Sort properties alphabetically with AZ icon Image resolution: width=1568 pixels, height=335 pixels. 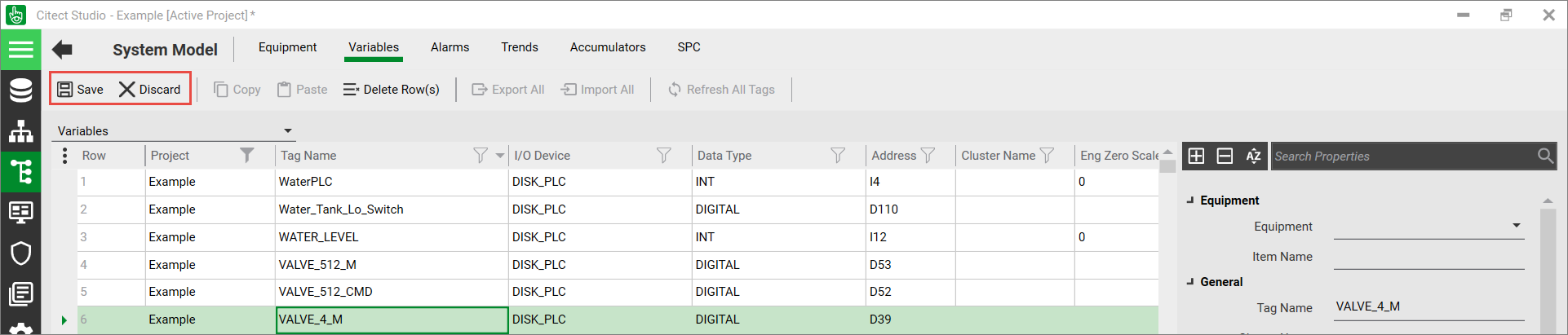[x=1253, y=156]
